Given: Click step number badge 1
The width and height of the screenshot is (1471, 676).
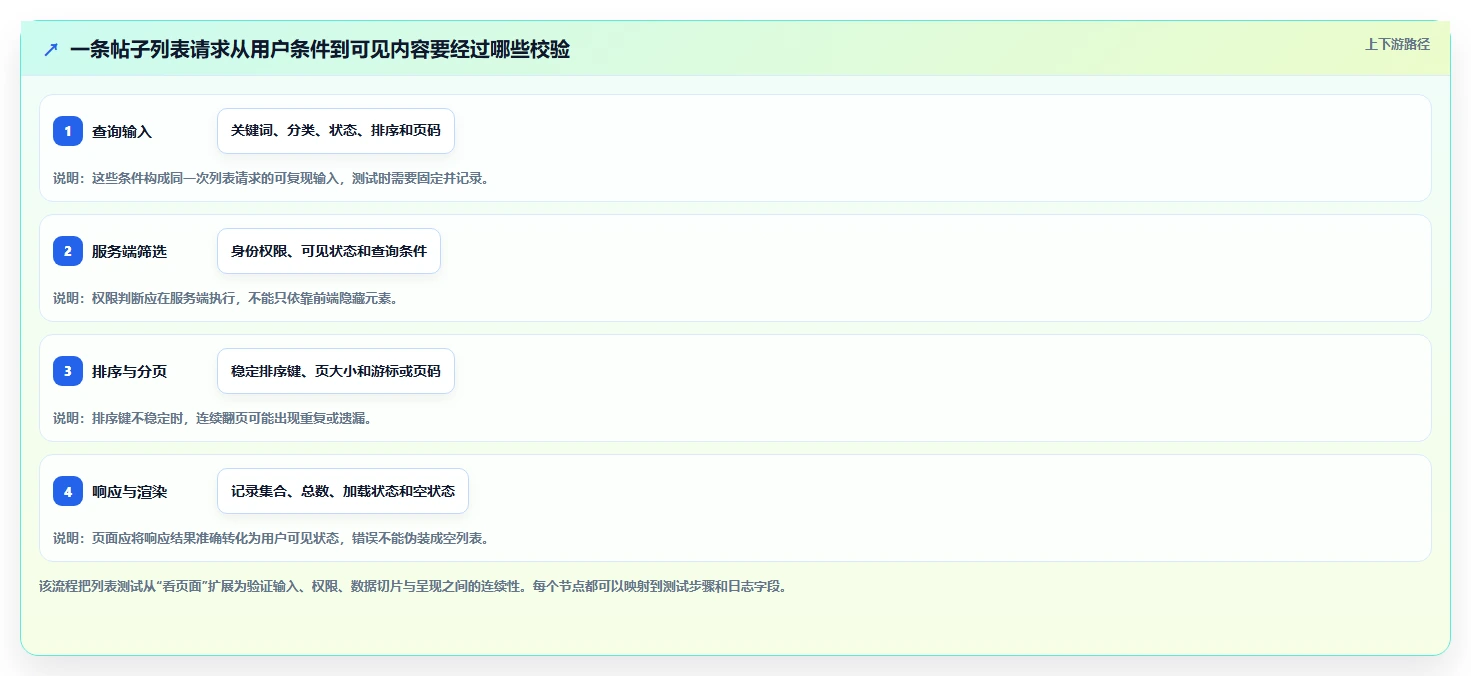Looking at the screenshot, I should pyautogui.click(x=68, y=131).
